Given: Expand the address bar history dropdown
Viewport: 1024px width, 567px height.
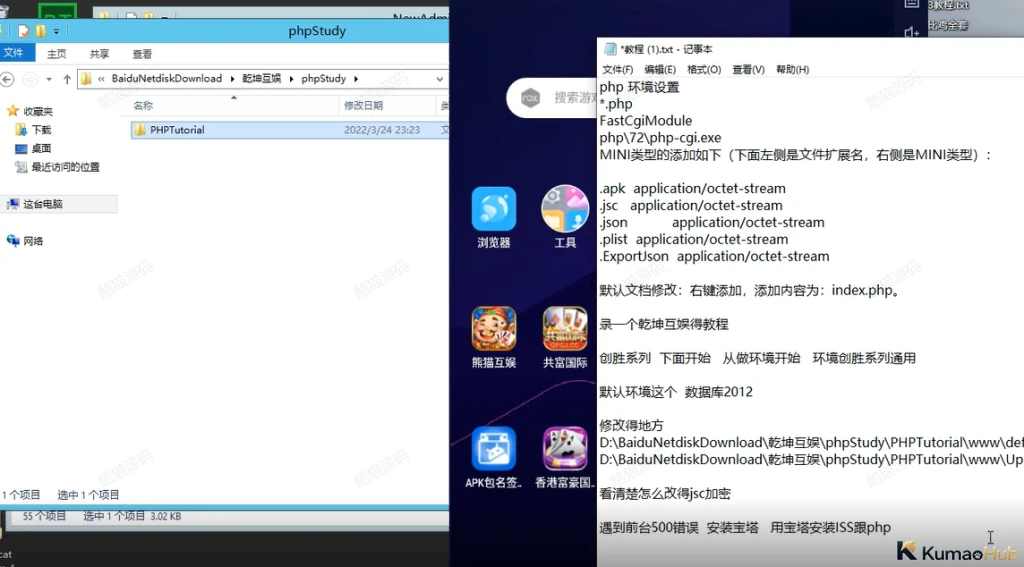Looking at the screenshot, I should pos(440,79).
